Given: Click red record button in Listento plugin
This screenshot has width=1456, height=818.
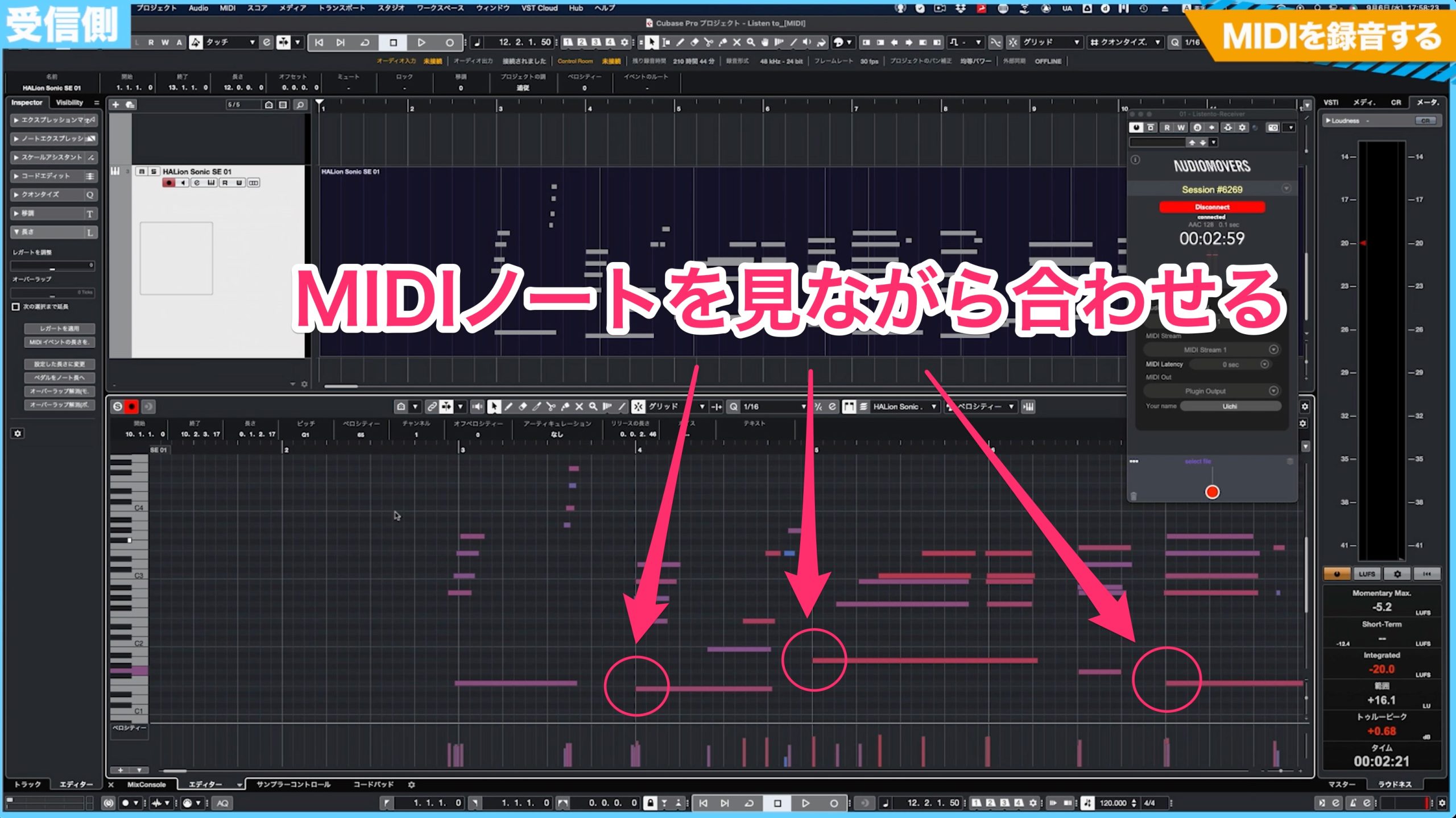Looking at the screenshot, I should tap(1212, 492).
